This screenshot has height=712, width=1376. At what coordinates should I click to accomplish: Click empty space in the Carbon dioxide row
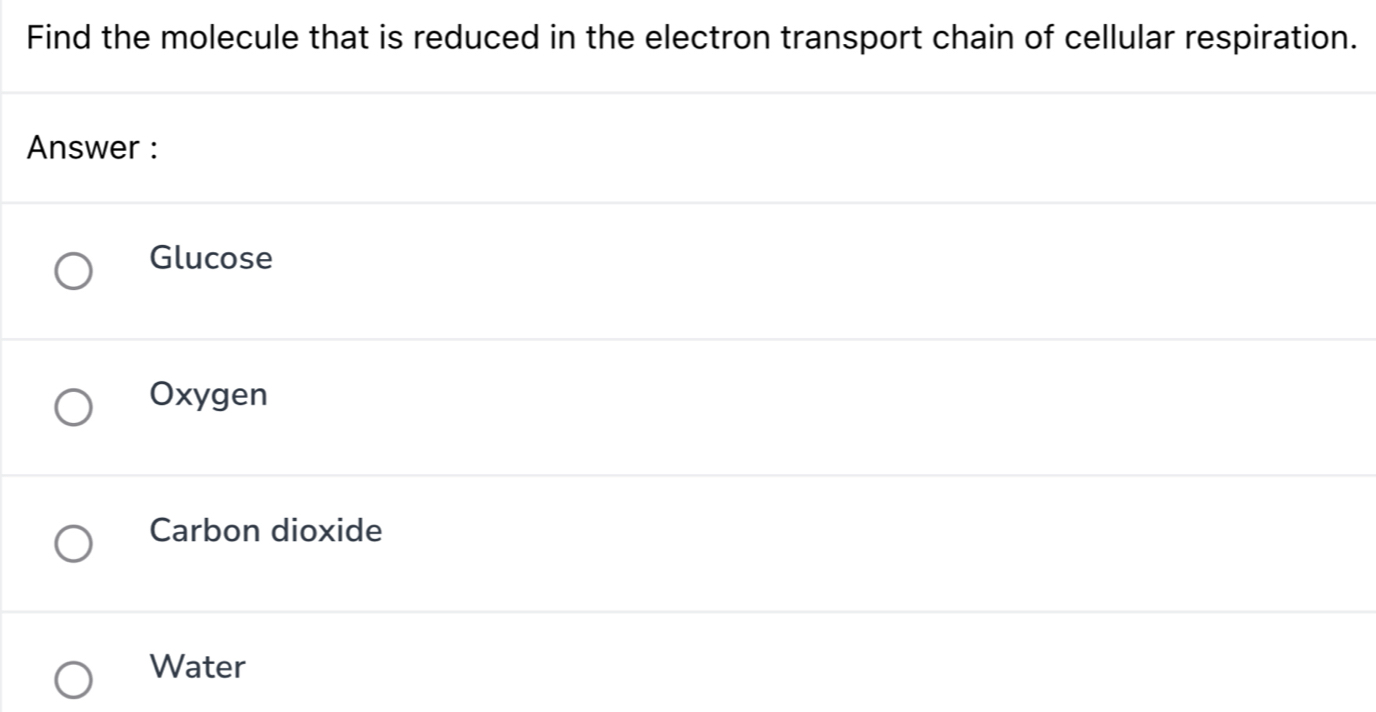[800, 544]
